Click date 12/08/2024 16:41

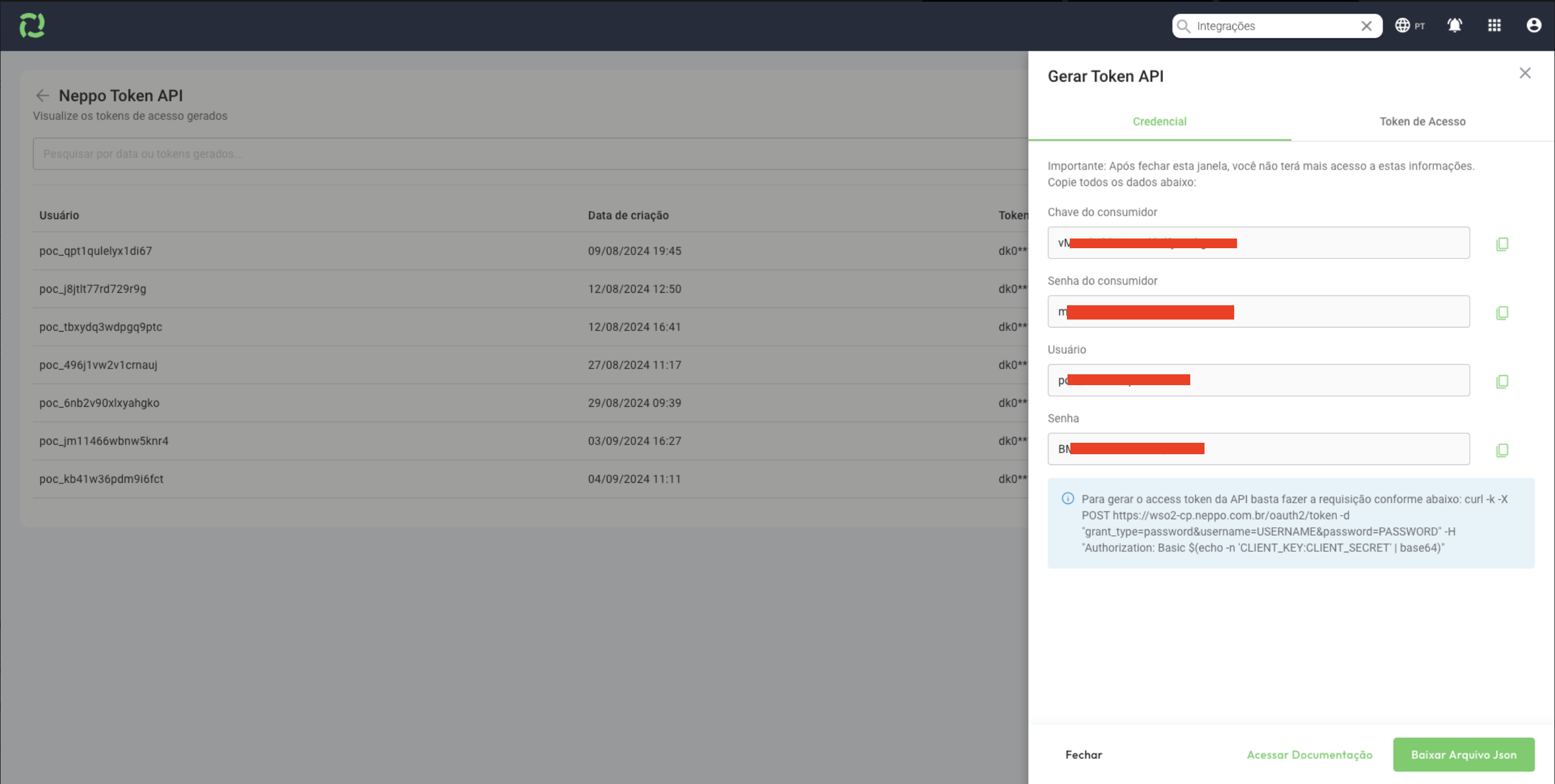[x=634, y=327]
